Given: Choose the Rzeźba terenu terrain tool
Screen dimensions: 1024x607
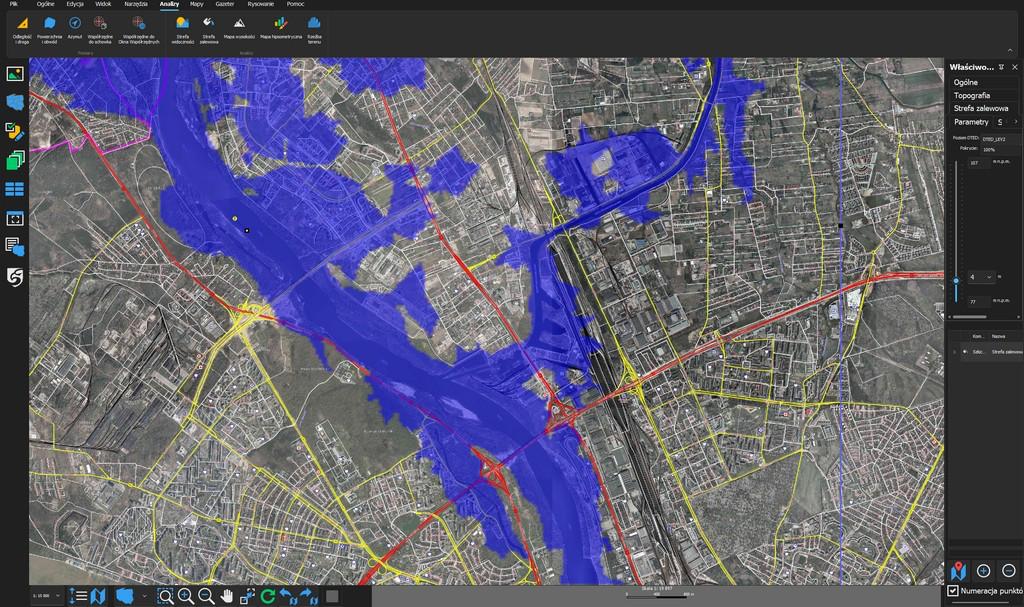Looking at the screenshot, I should [314, 26].
